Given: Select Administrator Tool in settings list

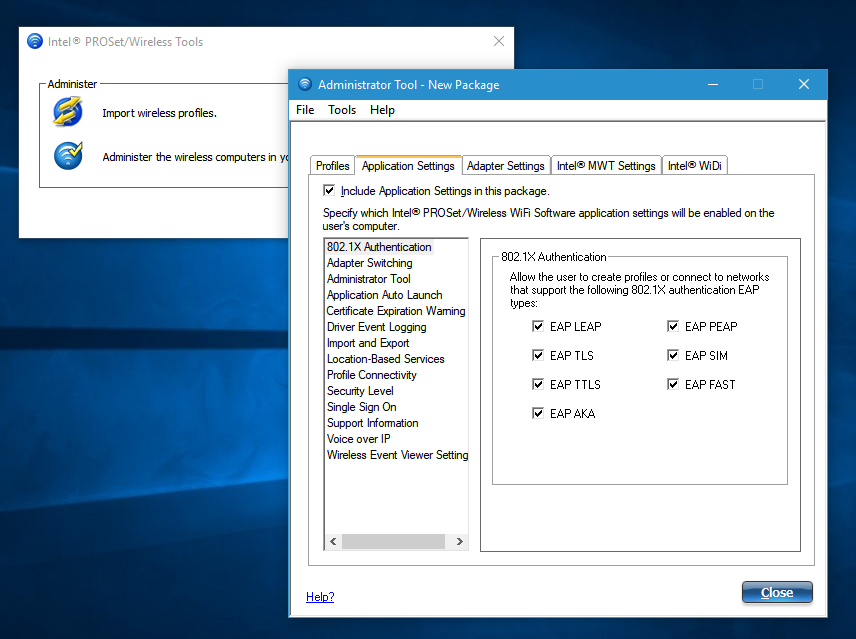Looking at the screenshot, I should pos(368,279).
